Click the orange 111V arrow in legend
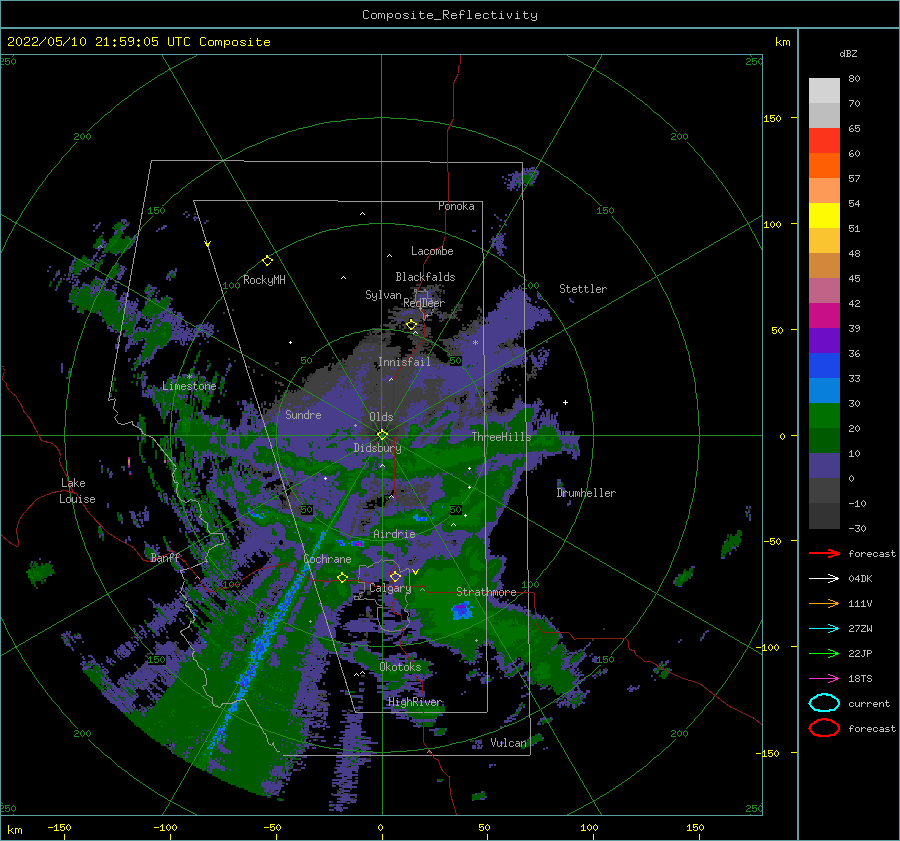Image resolution: width=900 pixels, height=841 pixels. pos(824,603)
